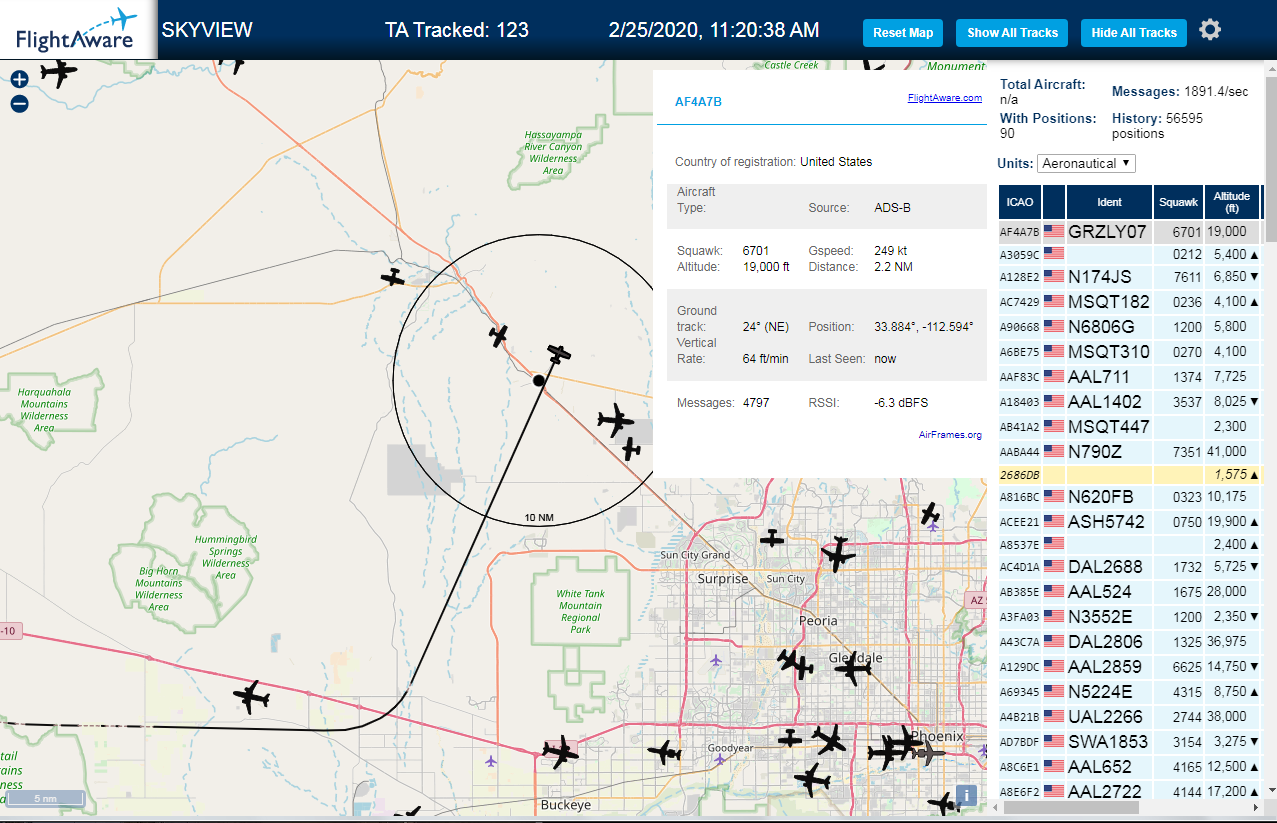Click A3059C ICAO cell
This screenshot has width=1277, height=823.
coord(1020,254)
